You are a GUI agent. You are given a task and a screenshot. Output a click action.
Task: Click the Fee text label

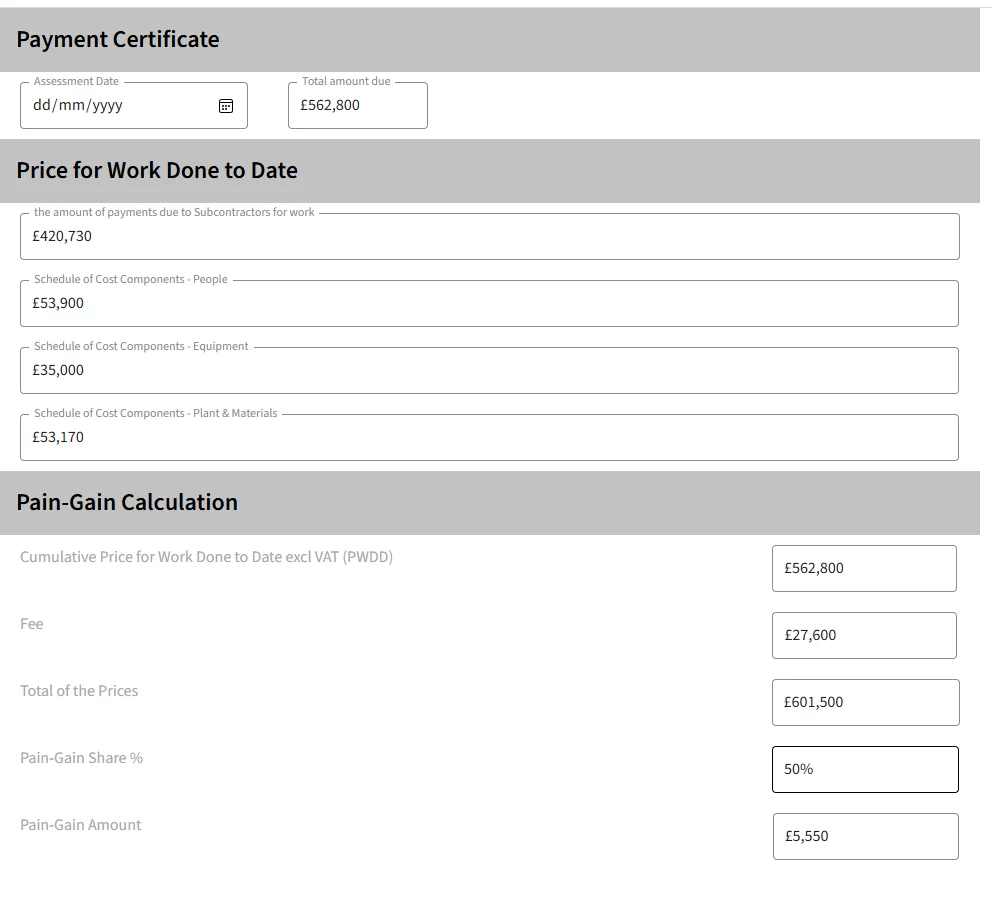click(x=32, y=624)
